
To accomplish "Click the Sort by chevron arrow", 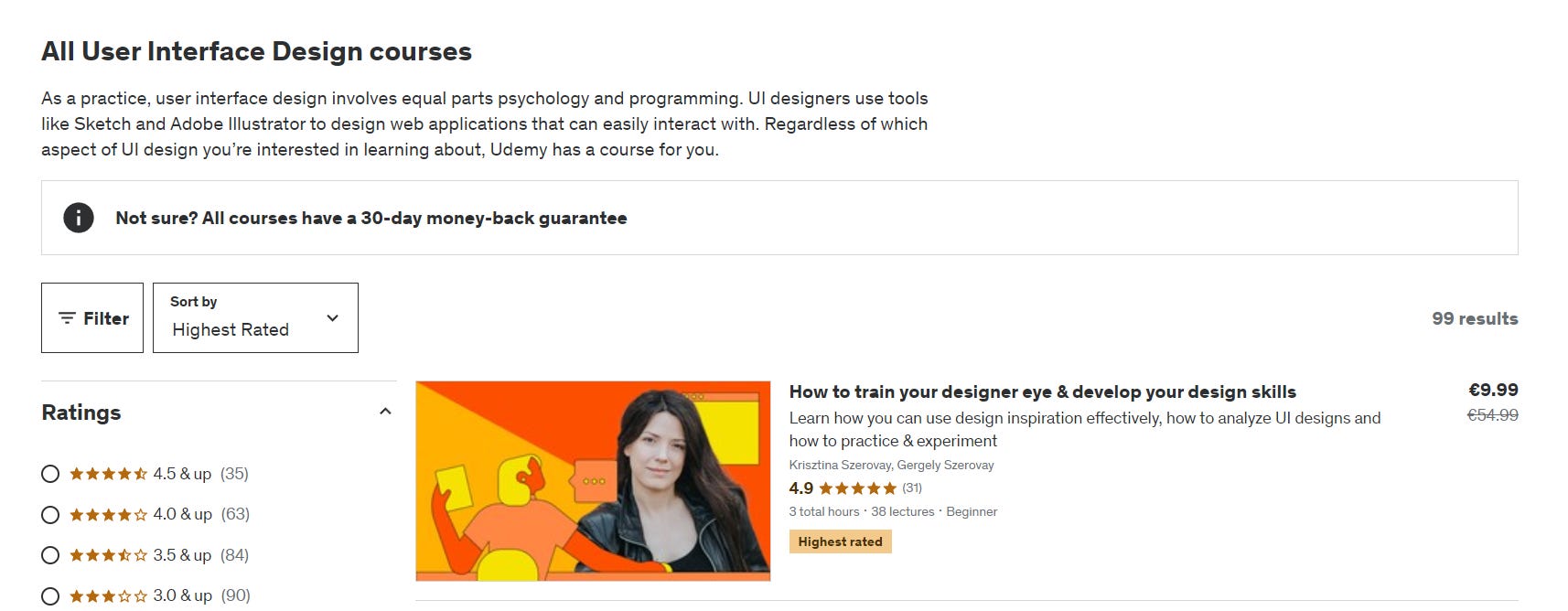I will click(x=333, y=317).
